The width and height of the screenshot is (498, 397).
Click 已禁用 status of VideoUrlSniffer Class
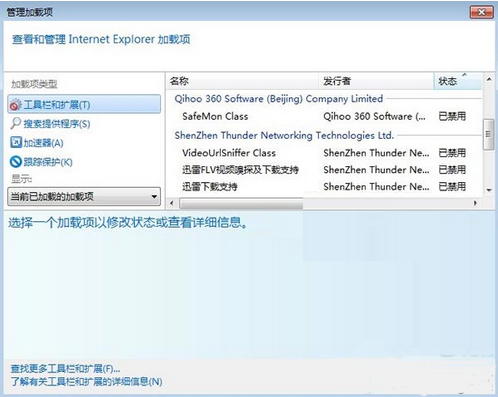(452, 153)
